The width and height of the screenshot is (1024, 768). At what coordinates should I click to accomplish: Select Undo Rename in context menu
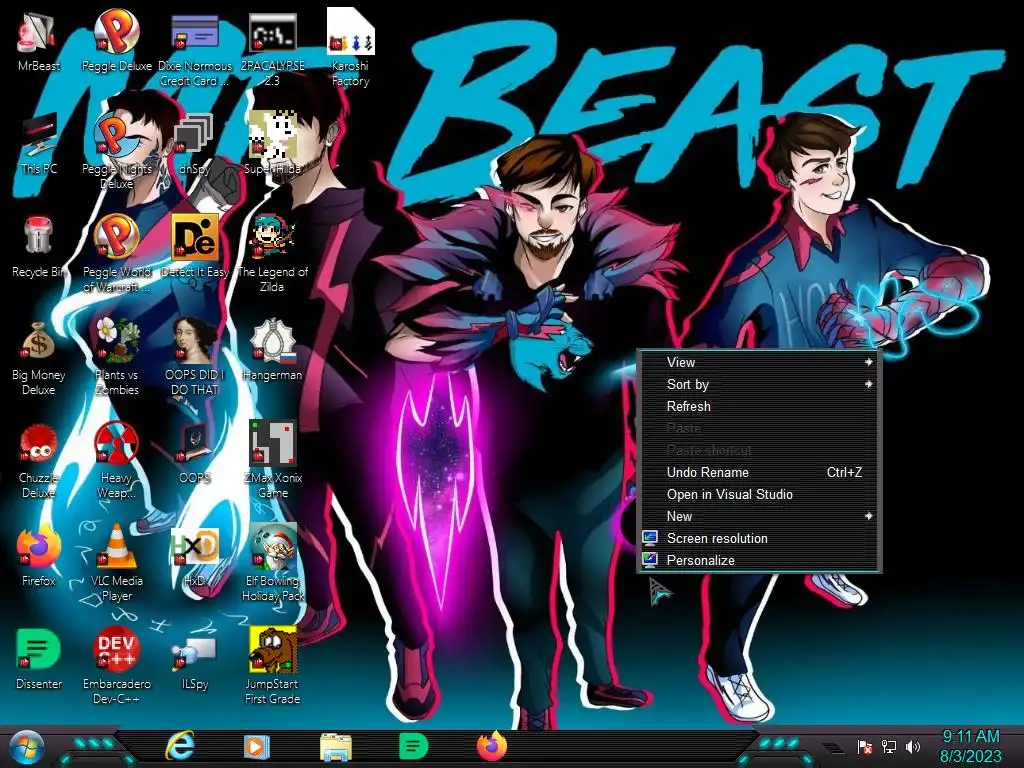point(759,472)
